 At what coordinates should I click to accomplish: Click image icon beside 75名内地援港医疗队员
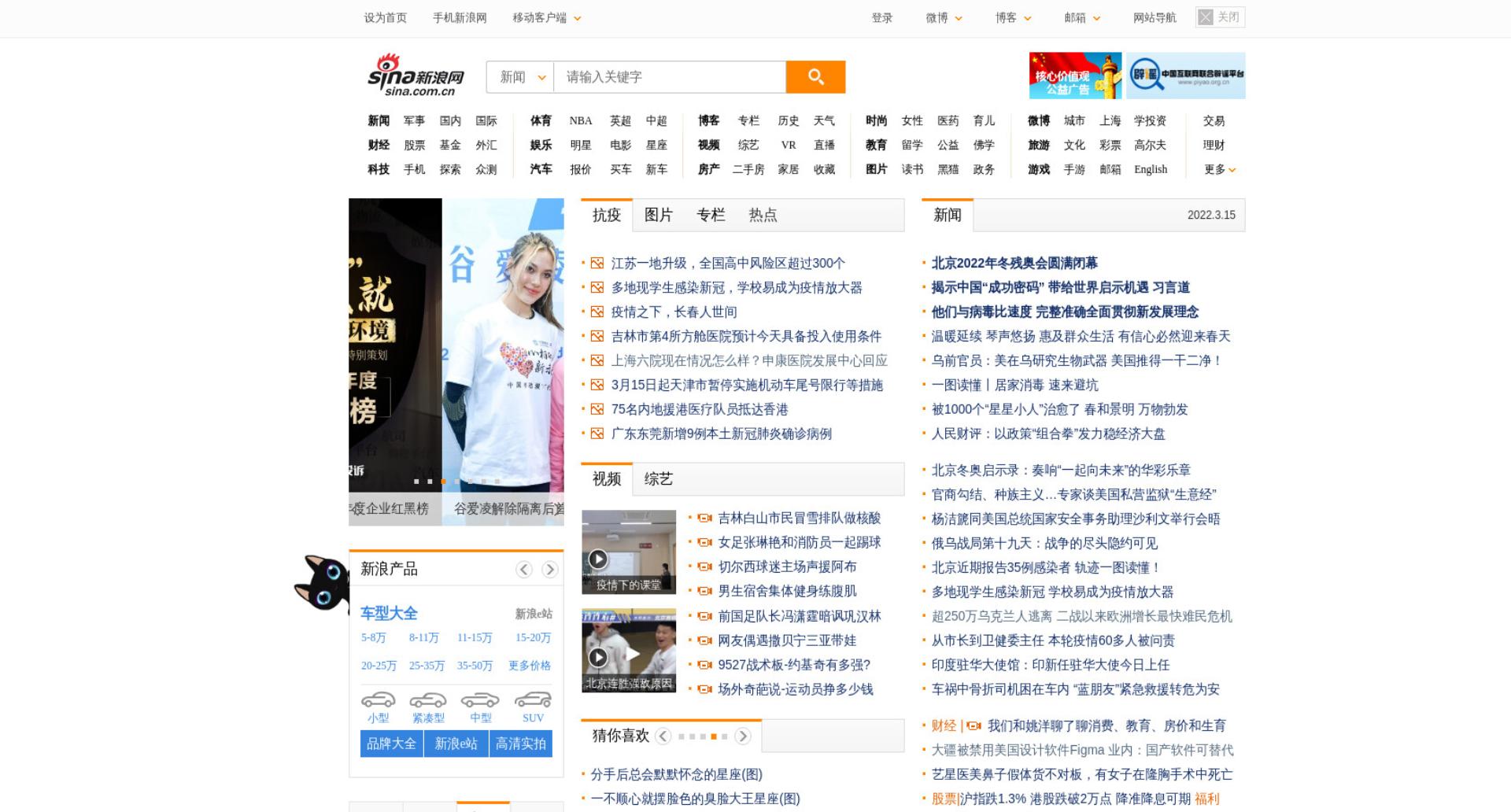(x=597, y=410)
